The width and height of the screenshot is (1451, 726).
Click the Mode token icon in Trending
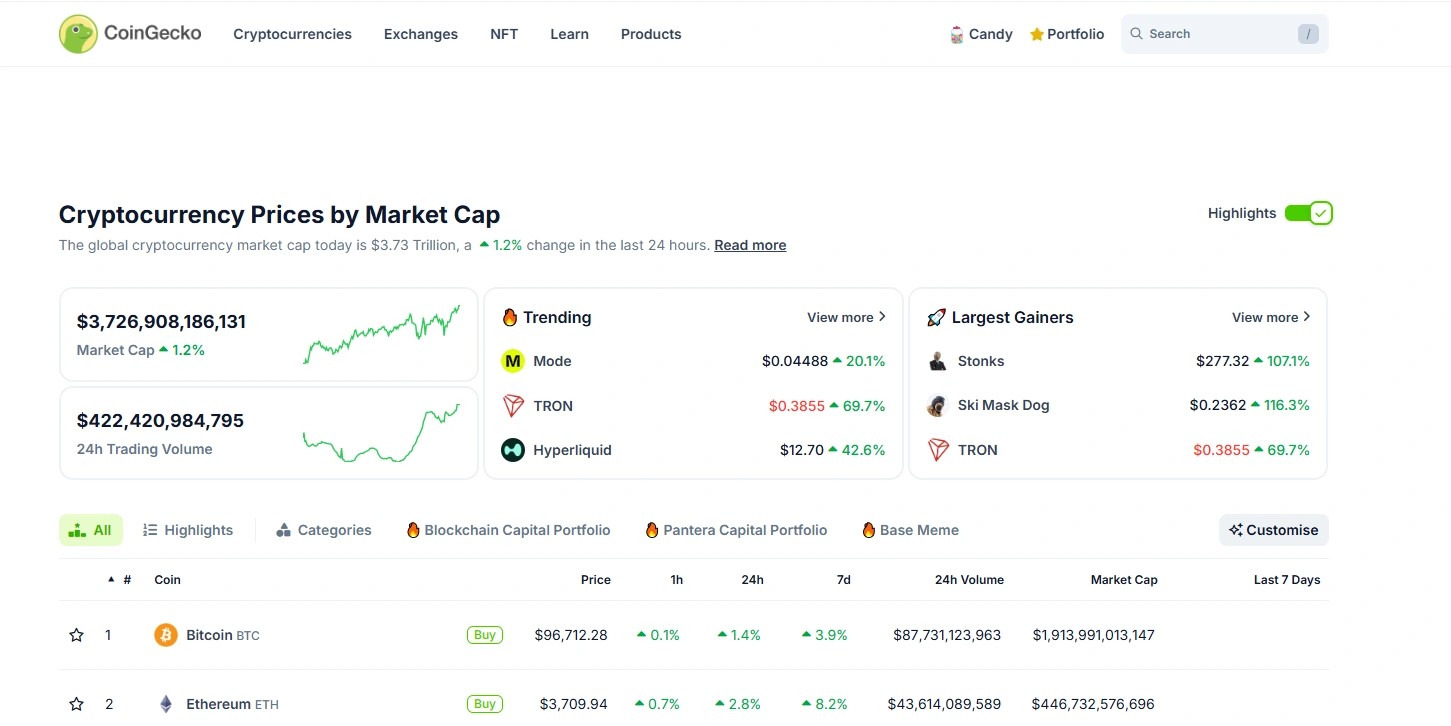coord(513,361)
